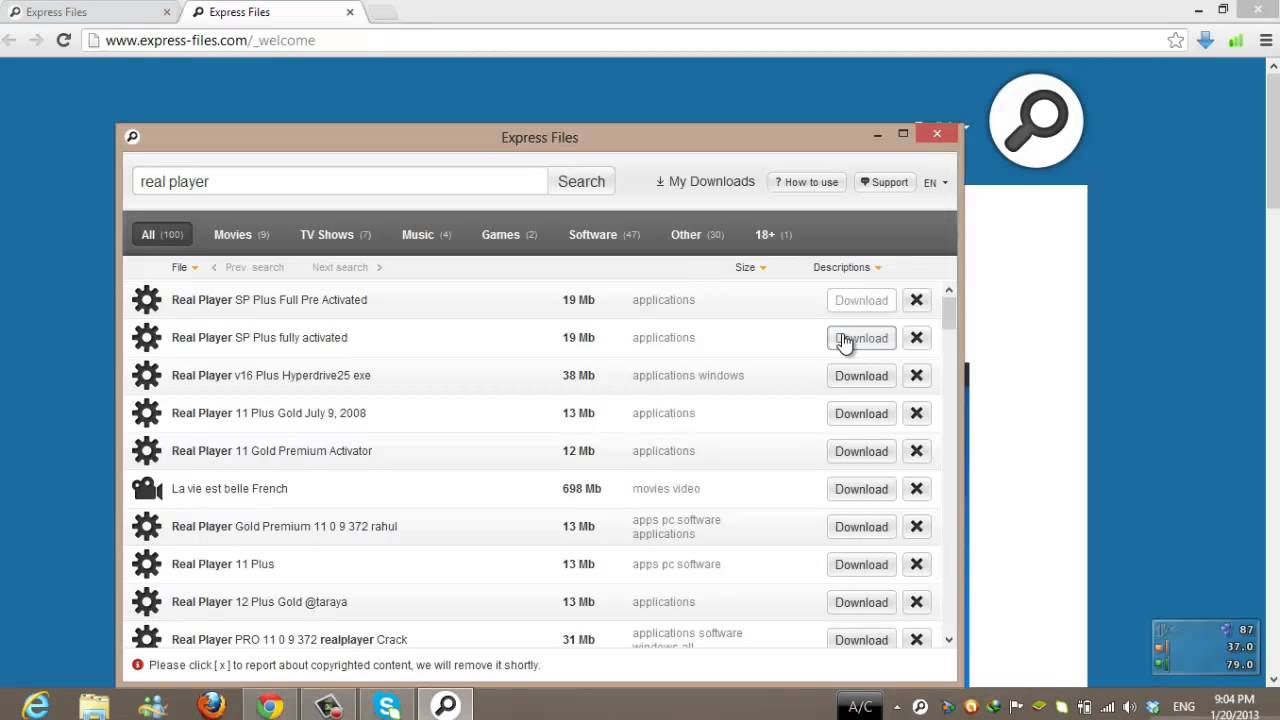Click the Support button
The height and width of the screenshot is (720, 1280).
(884, 182)
